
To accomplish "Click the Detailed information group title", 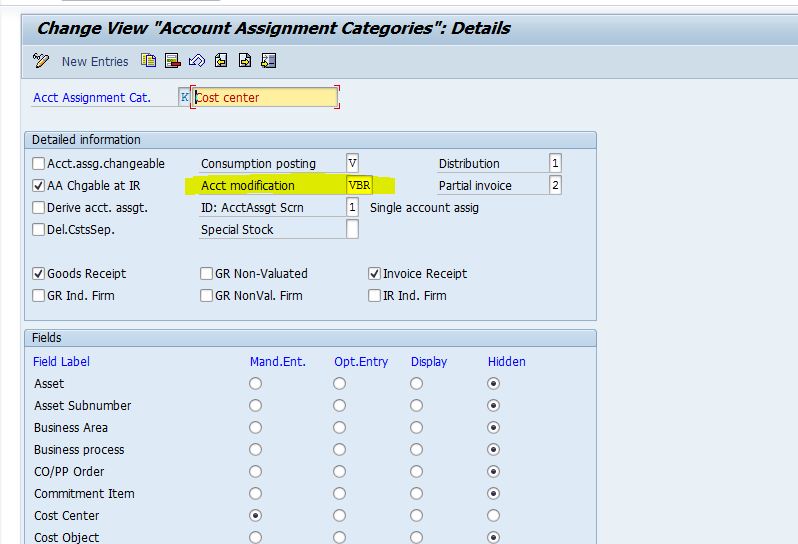I will [86, 139].
